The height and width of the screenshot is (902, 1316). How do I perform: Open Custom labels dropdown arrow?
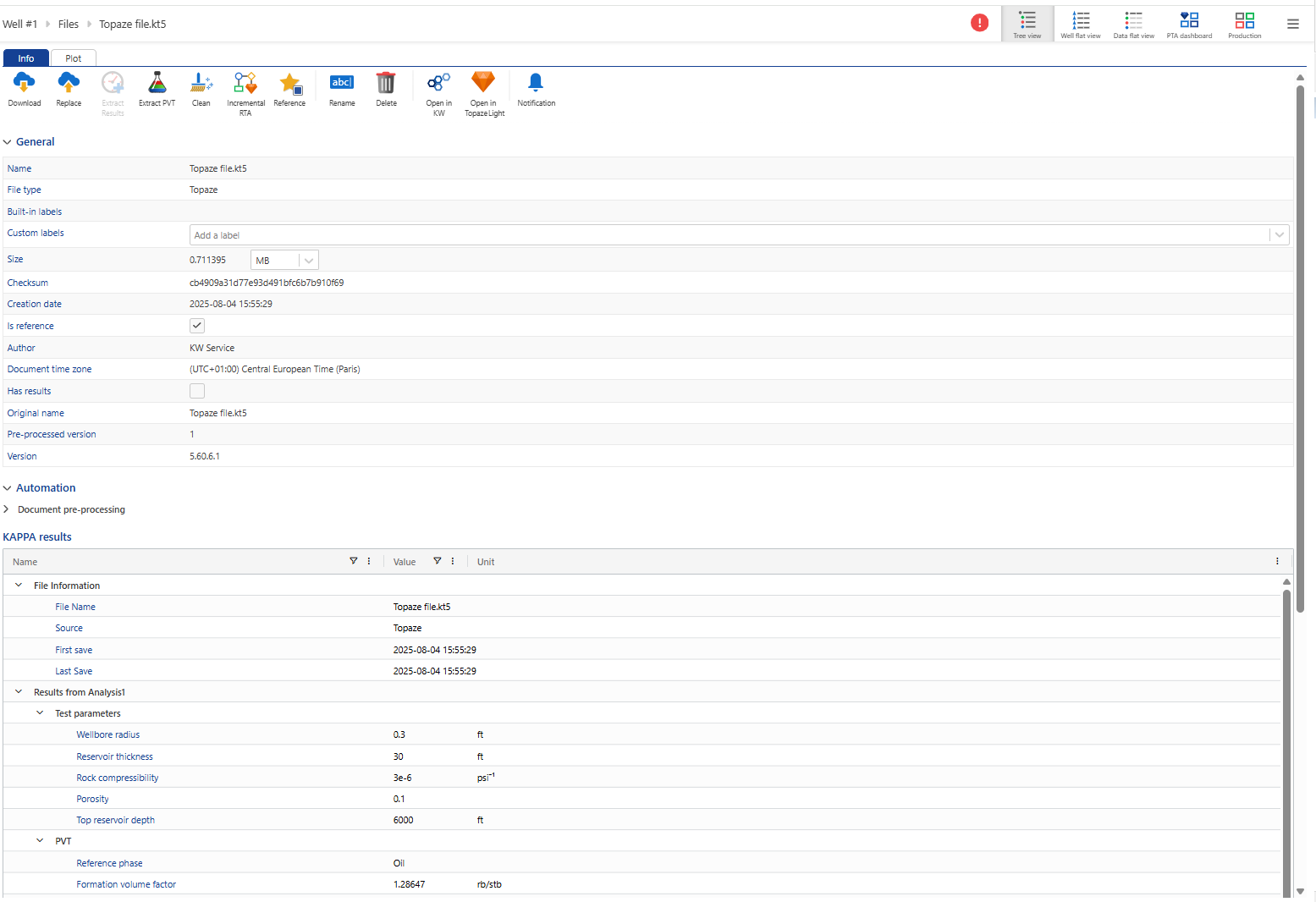1279,235
